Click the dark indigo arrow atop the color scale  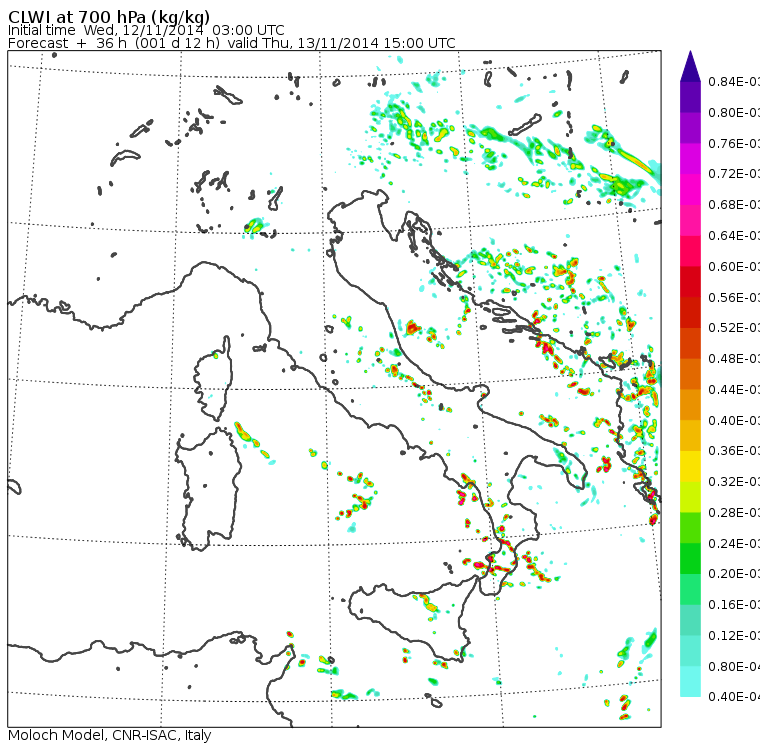coord(690,66)
